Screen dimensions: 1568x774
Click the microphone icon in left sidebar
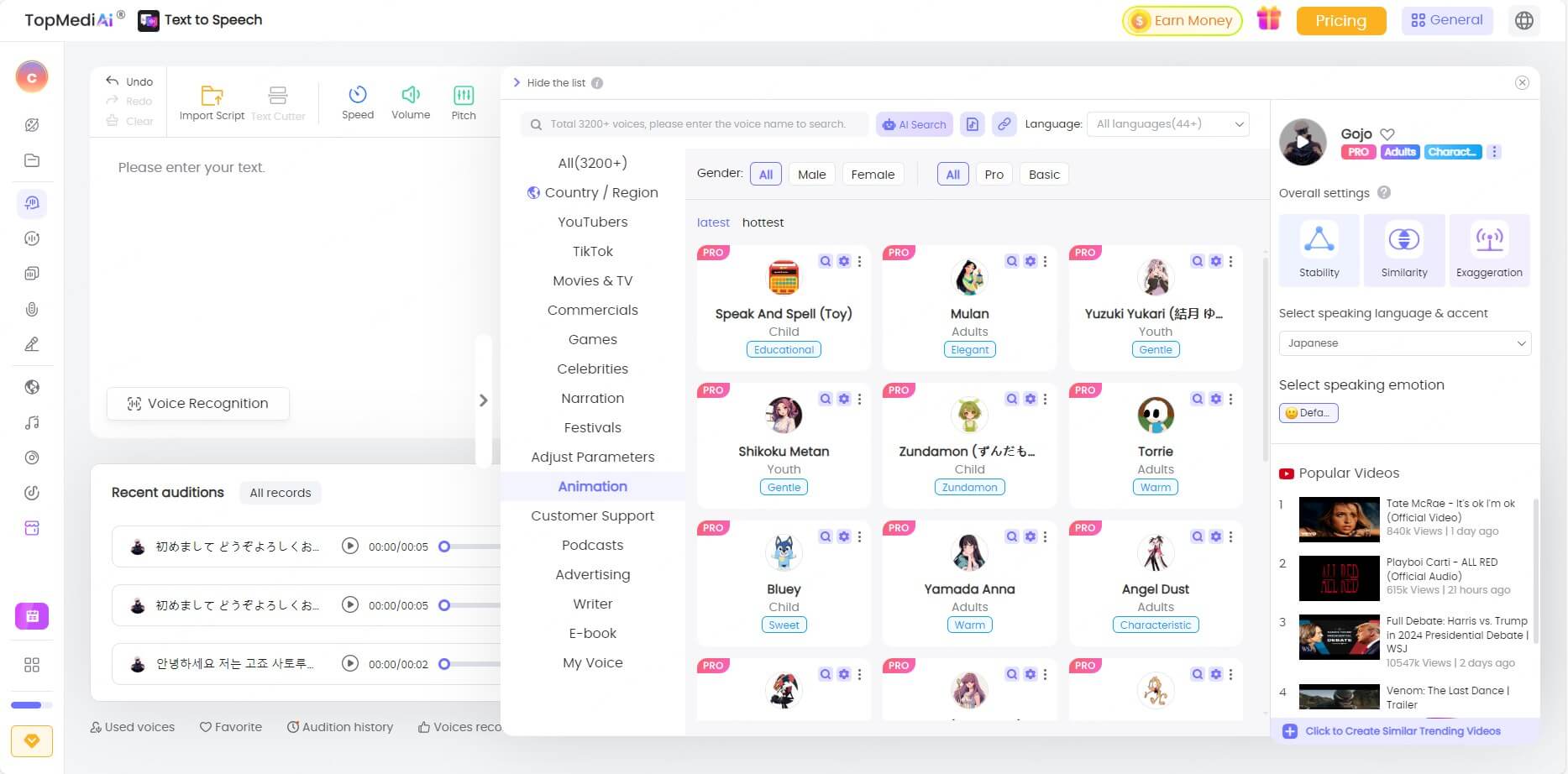click(32, 309)
